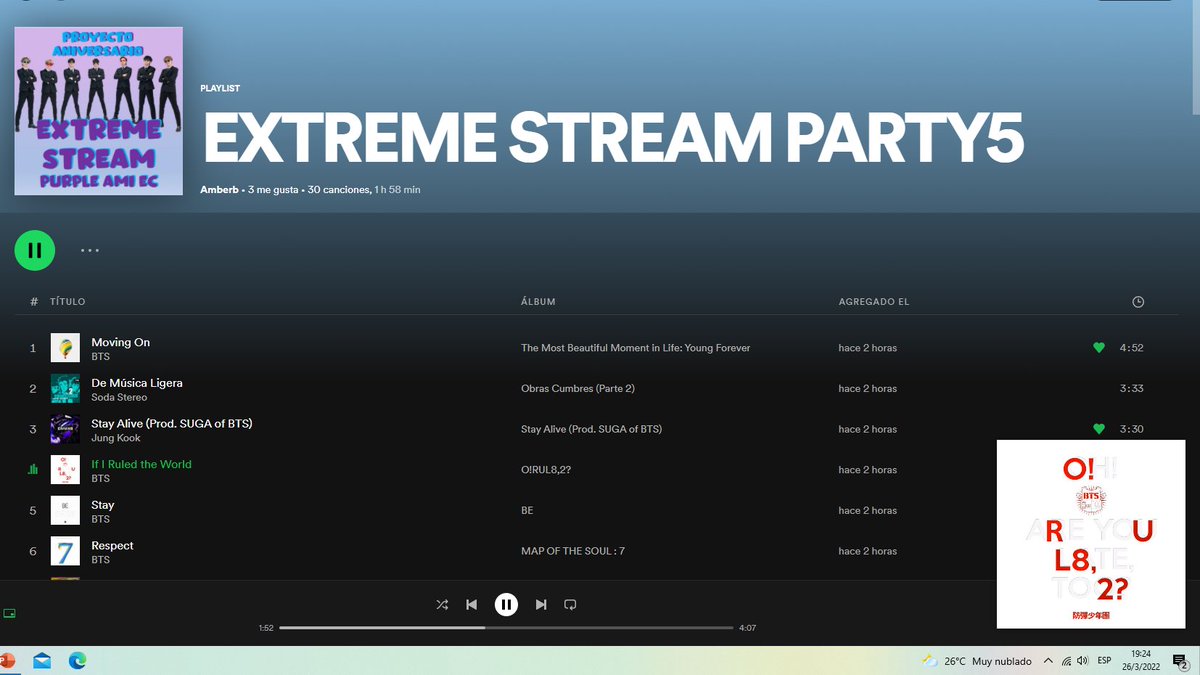Sort by the TÍTULO column header
1200x675 pixels.
pyautogui.click(x=68, y=302)
